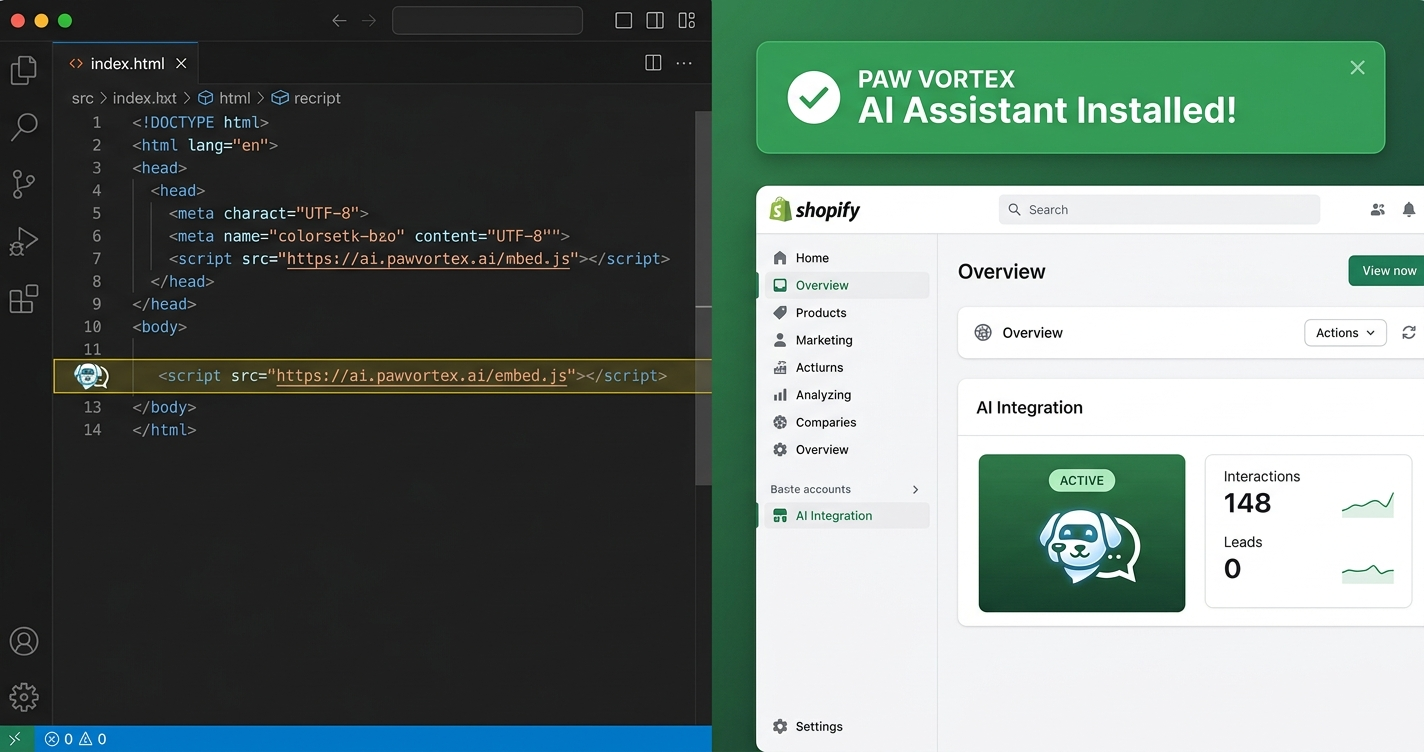Screen dimensions: 1424x752
Task: Click the refresh icon beside Actions
Action: pos(1409,333)
